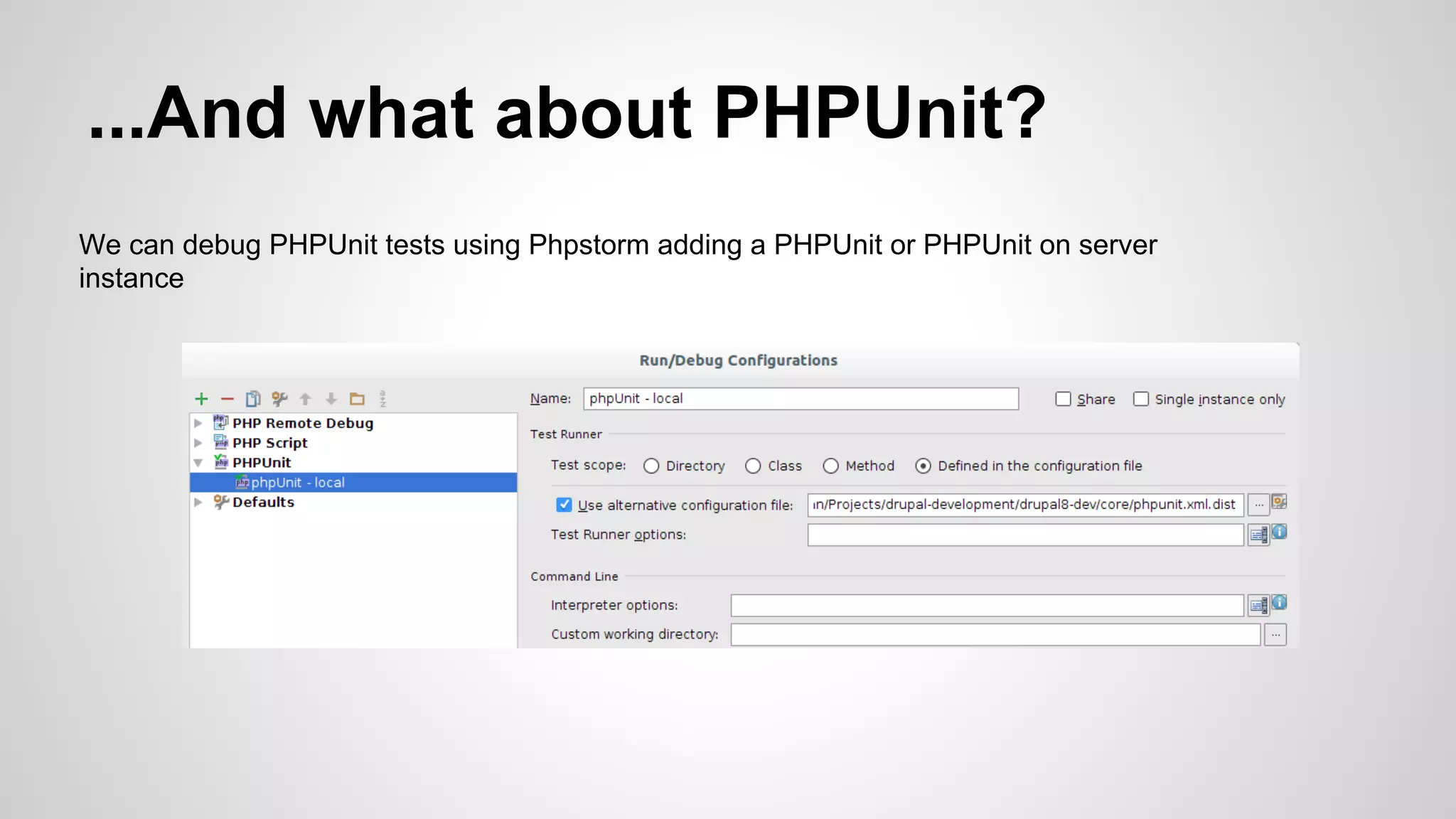1456x819 pixels.
Task: Add a new configuration with the plus icon
Action: click(201, 399)
